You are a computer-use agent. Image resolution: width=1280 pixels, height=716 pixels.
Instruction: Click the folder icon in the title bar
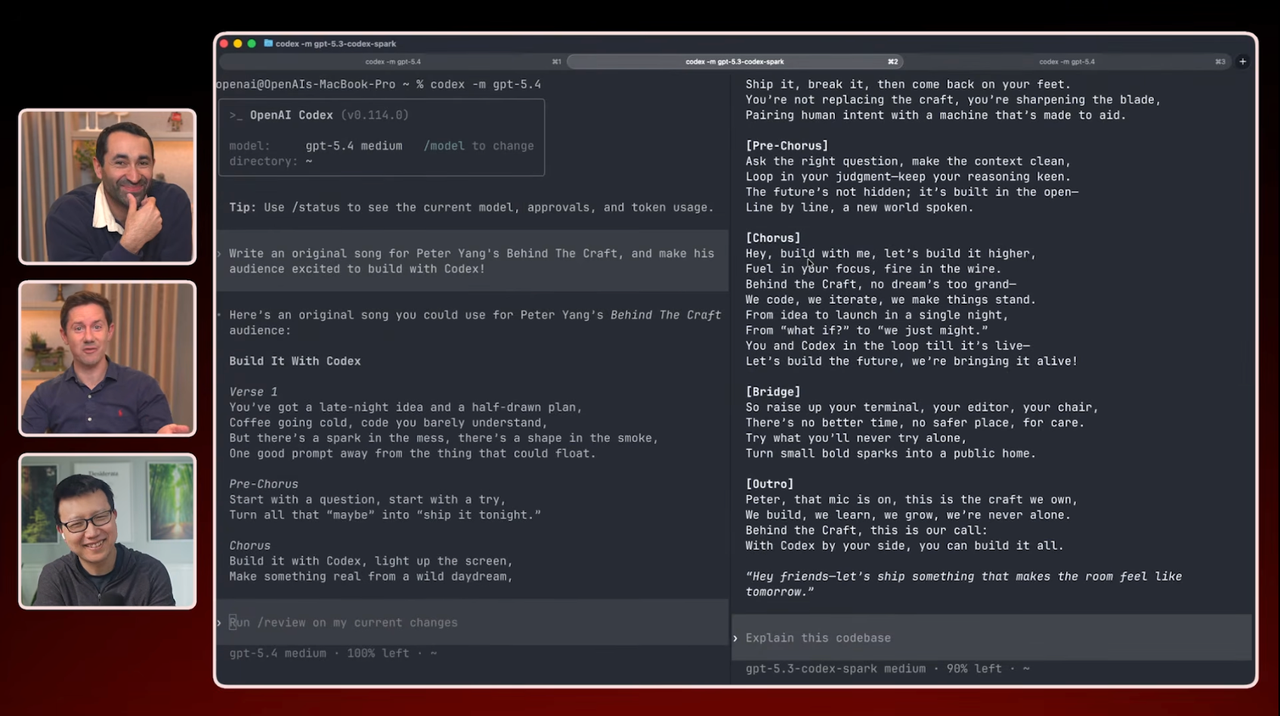[268, 44]
